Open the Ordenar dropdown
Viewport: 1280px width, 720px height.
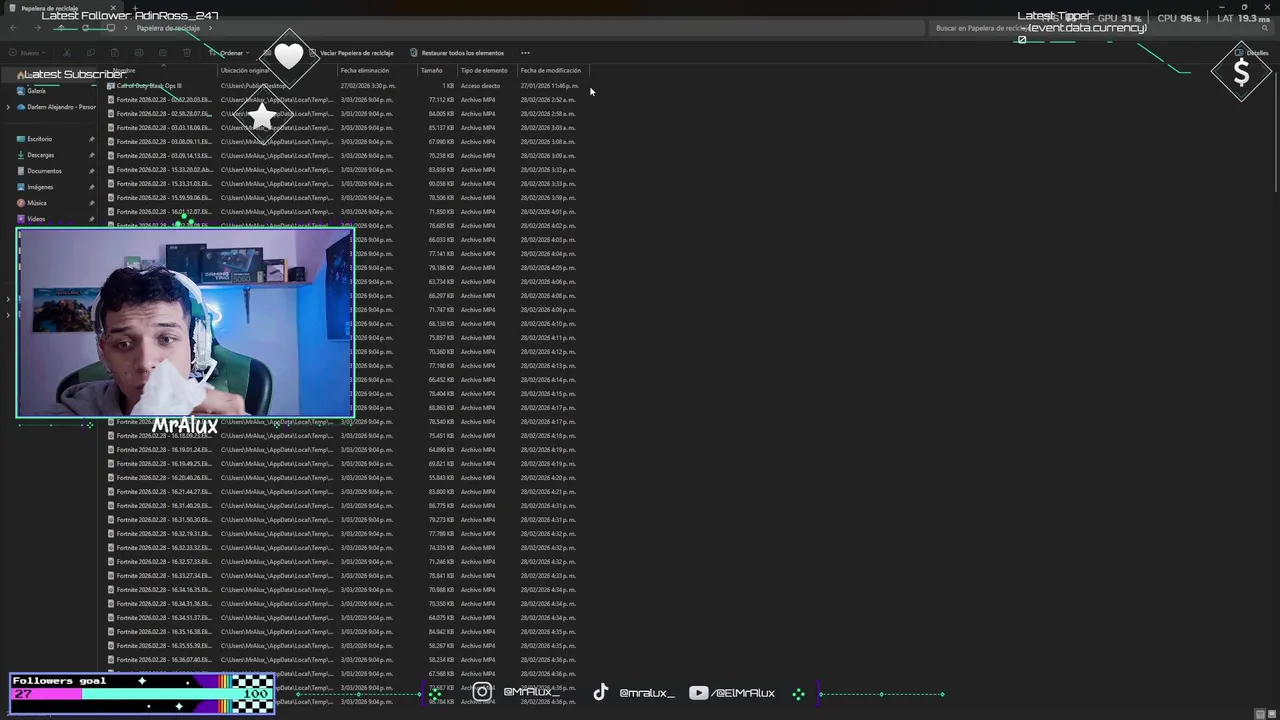coord(230,53)
